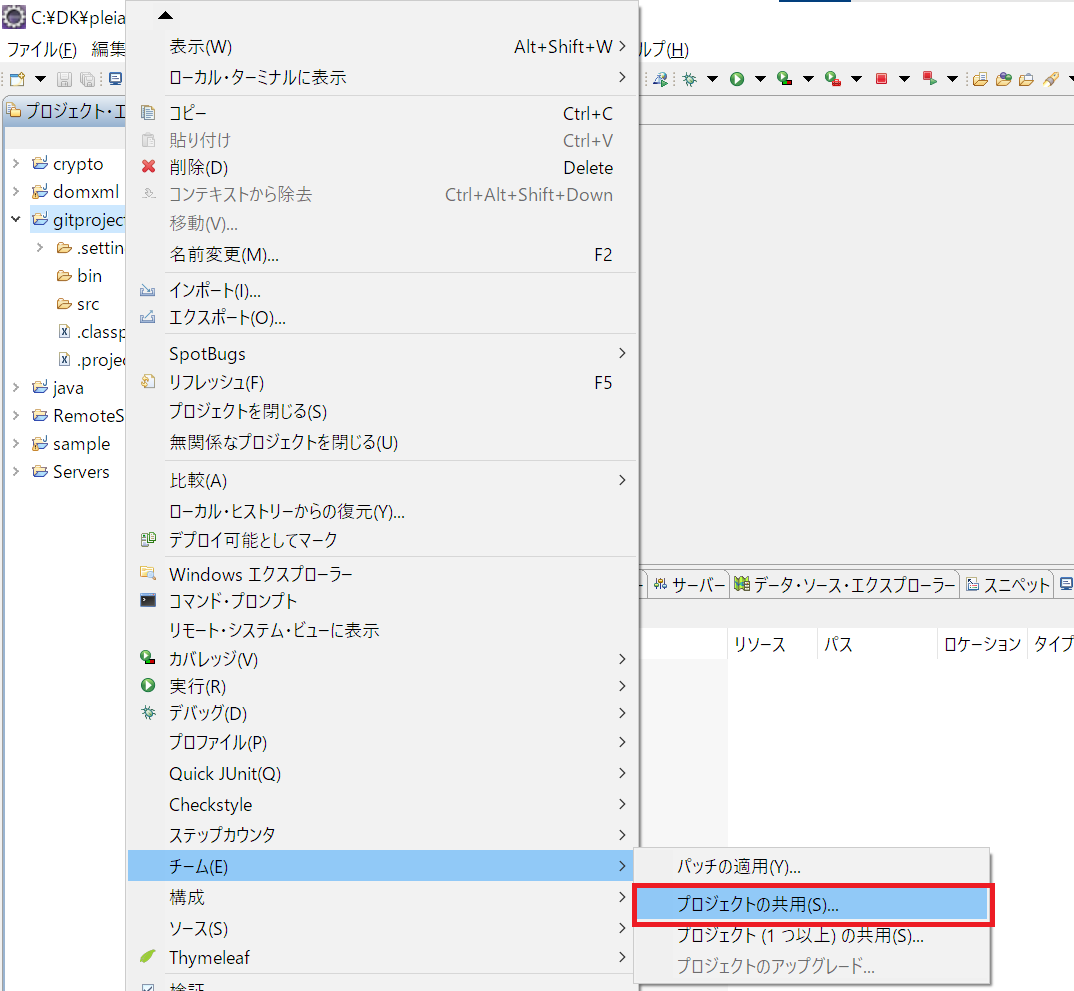Click the scroll-up arrow atop context menu
This screenshot has width=1074, height=991.
[165, 15]
